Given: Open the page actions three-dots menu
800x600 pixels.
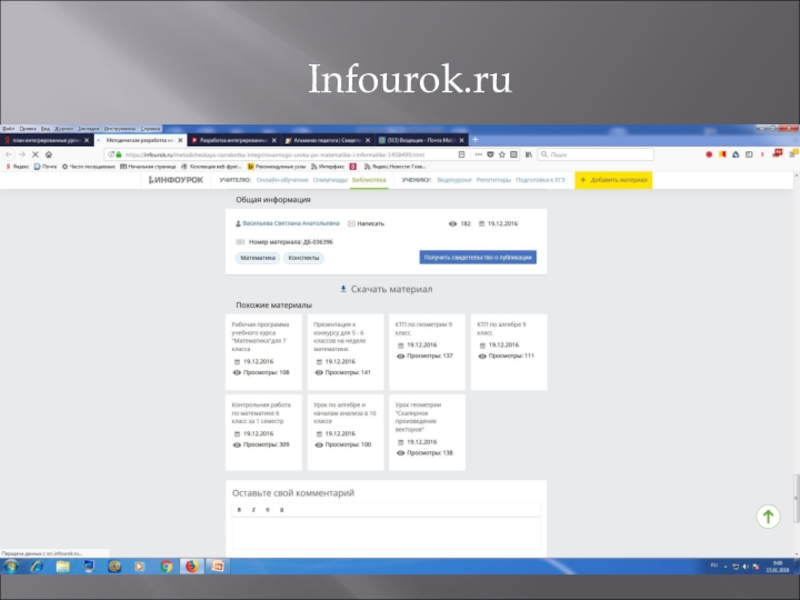Looking at the screenshot, I should (x=478, y=154).
